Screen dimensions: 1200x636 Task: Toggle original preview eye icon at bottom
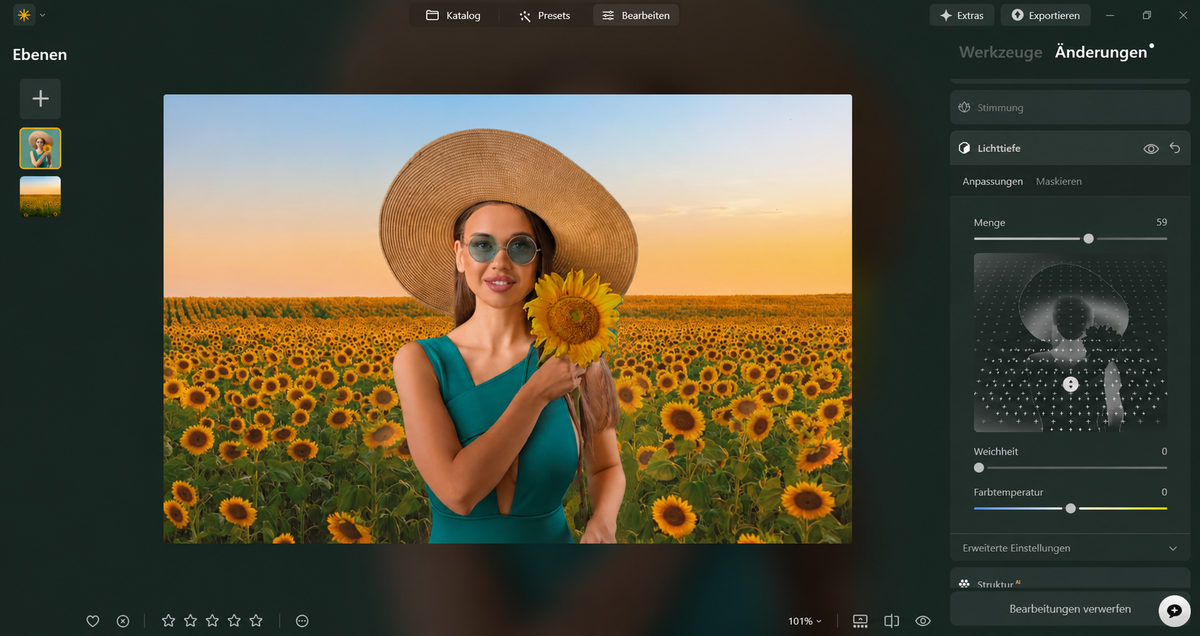[923, 621]
